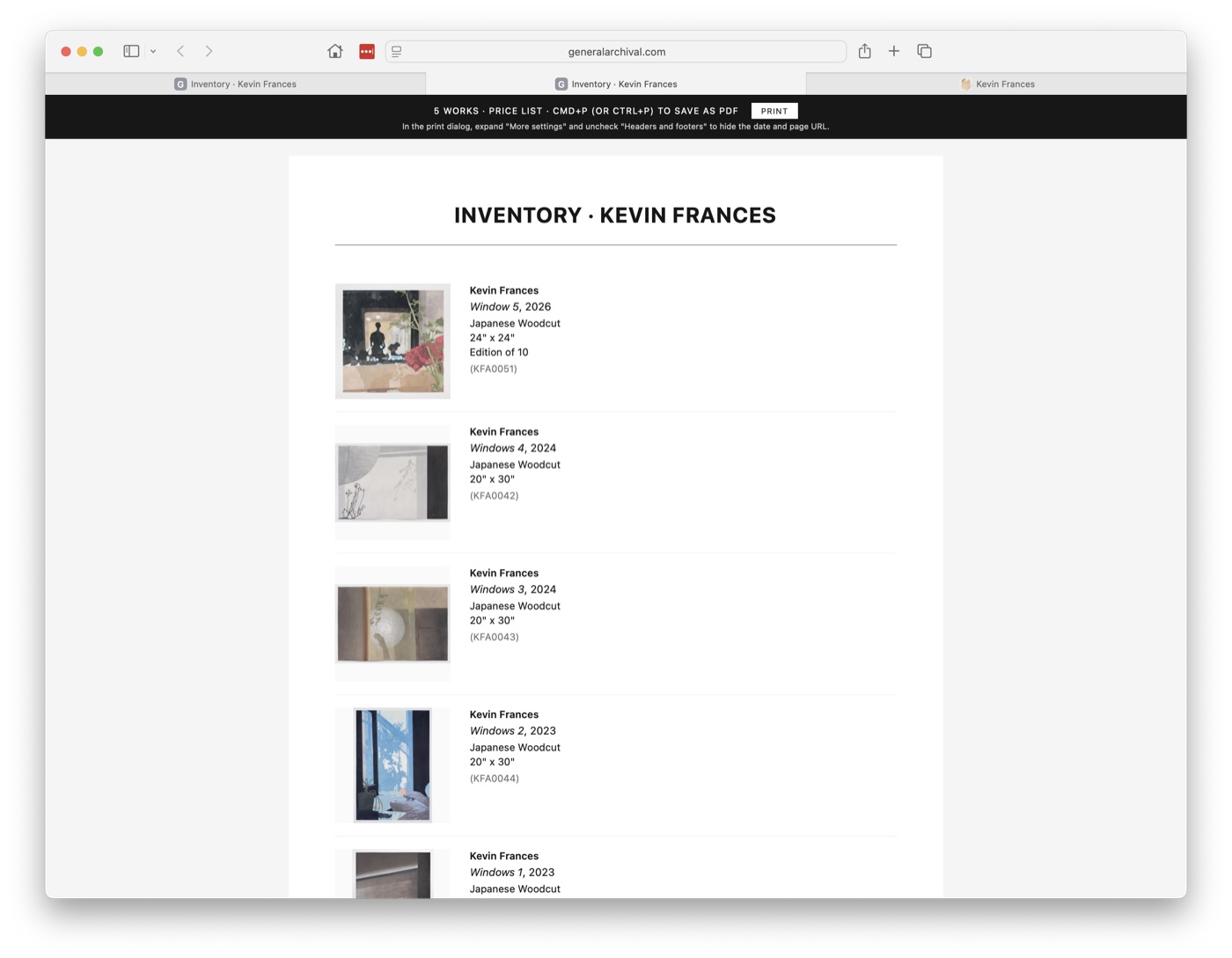Click the inventory code (KFA0043)
The width and height of the screenshot is (1232, 958).
pyautogui.click(x=495, y=637)
